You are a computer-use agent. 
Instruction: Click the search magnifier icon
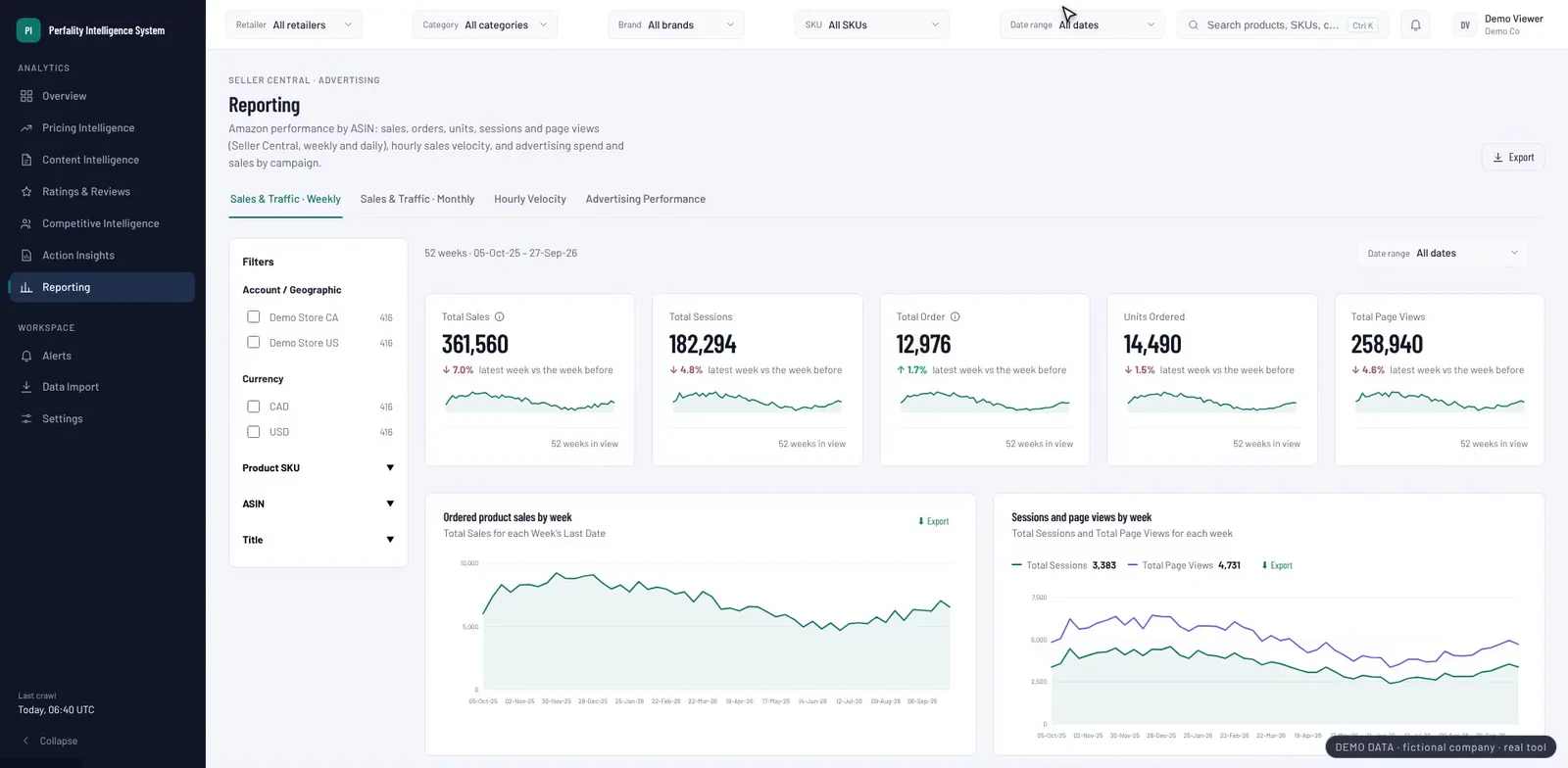click(x=1193, y=25)
